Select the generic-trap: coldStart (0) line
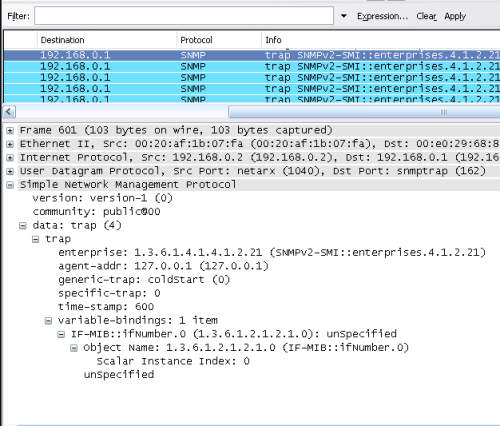This screenshot has height=426, width=500. click(144, 280)
